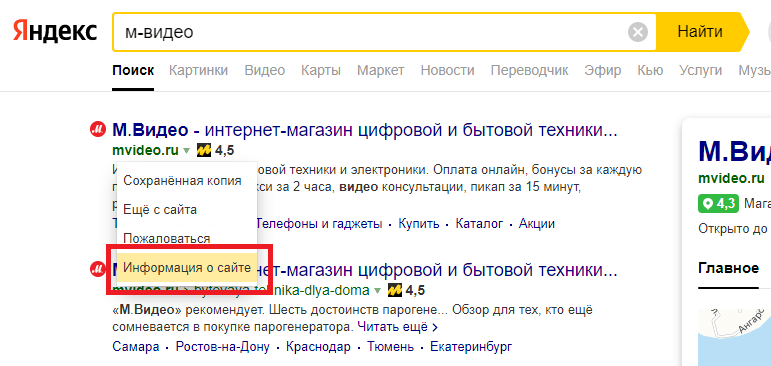771x366 pixels.
Task: Choose Ещё с сайта menu entry
Action: pos(160,210)
